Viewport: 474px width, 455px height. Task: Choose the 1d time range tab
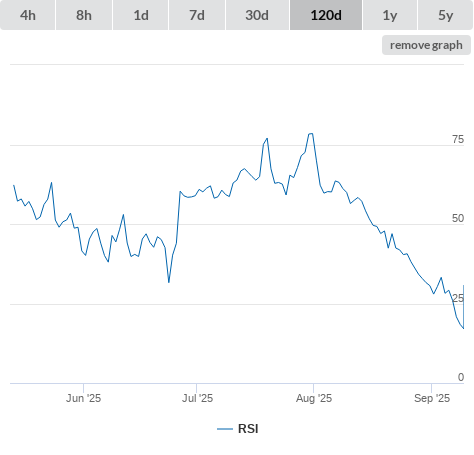coord(141,15)
